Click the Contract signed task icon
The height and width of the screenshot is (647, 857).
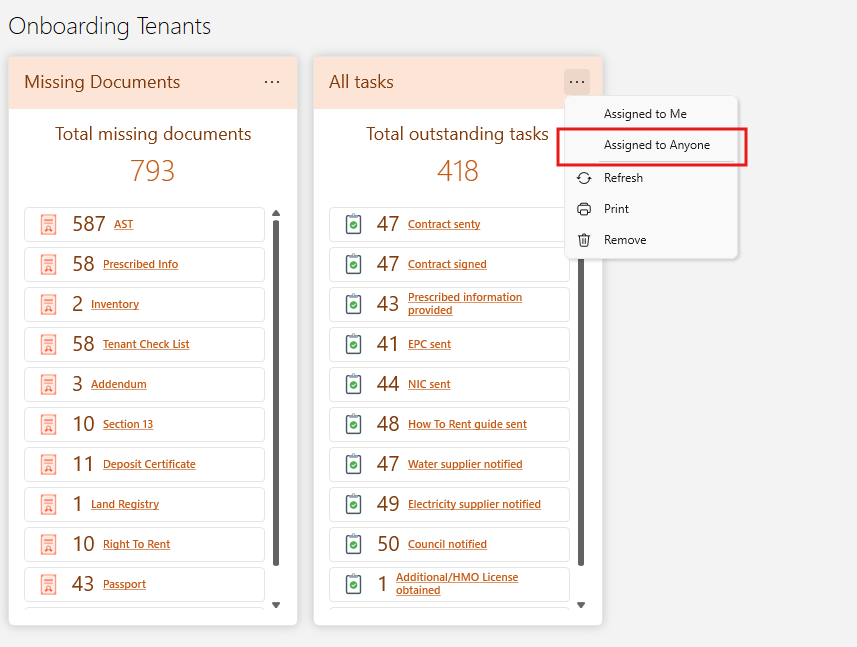(x=353, y=264)
